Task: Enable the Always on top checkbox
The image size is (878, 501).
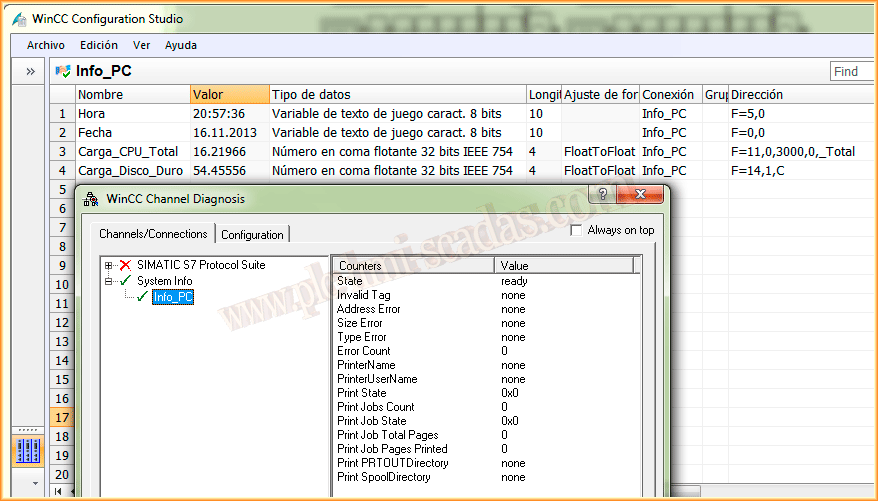Action: pyautogui.click(x=576, y=231)
